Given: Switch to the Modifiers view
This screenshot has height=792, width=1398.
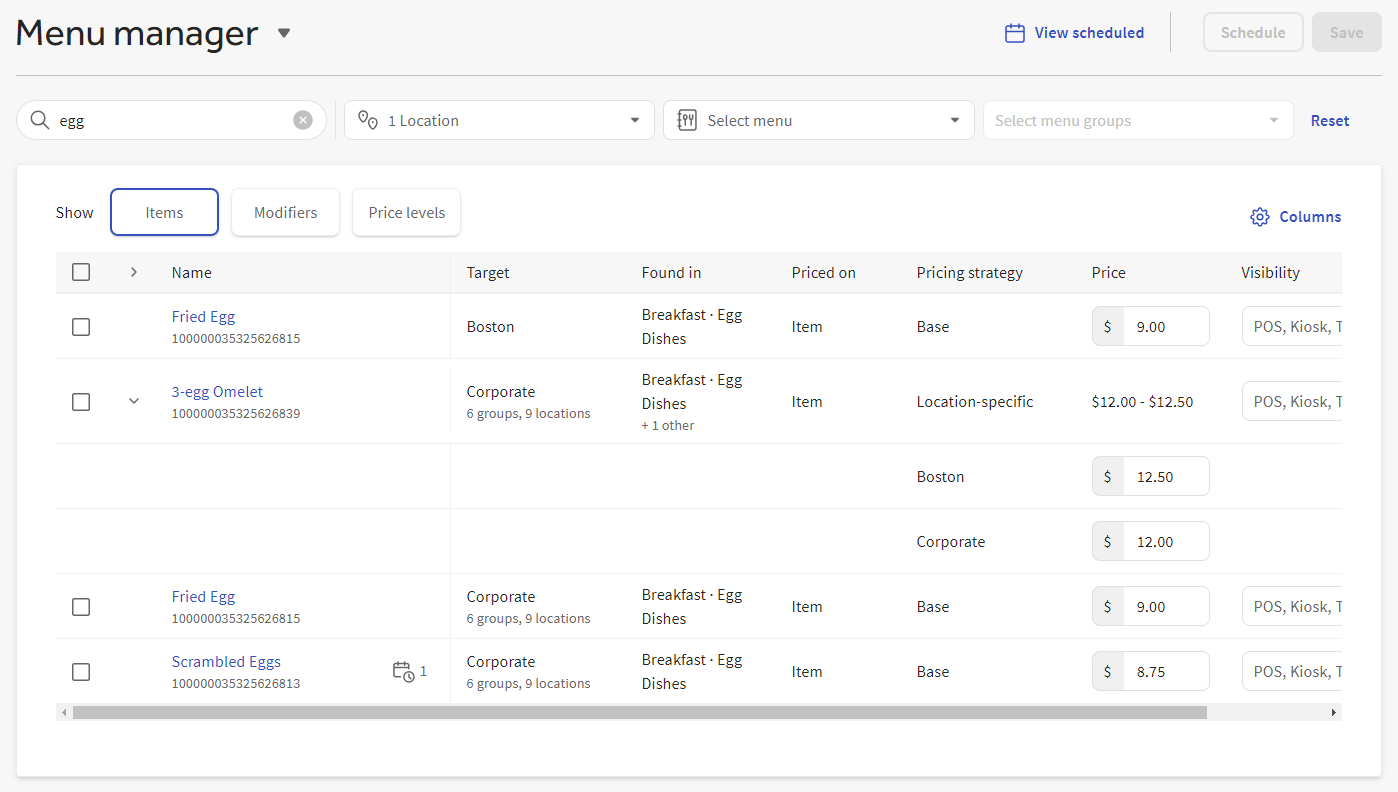Looking at the screenshot, I should tap(285, 212).
